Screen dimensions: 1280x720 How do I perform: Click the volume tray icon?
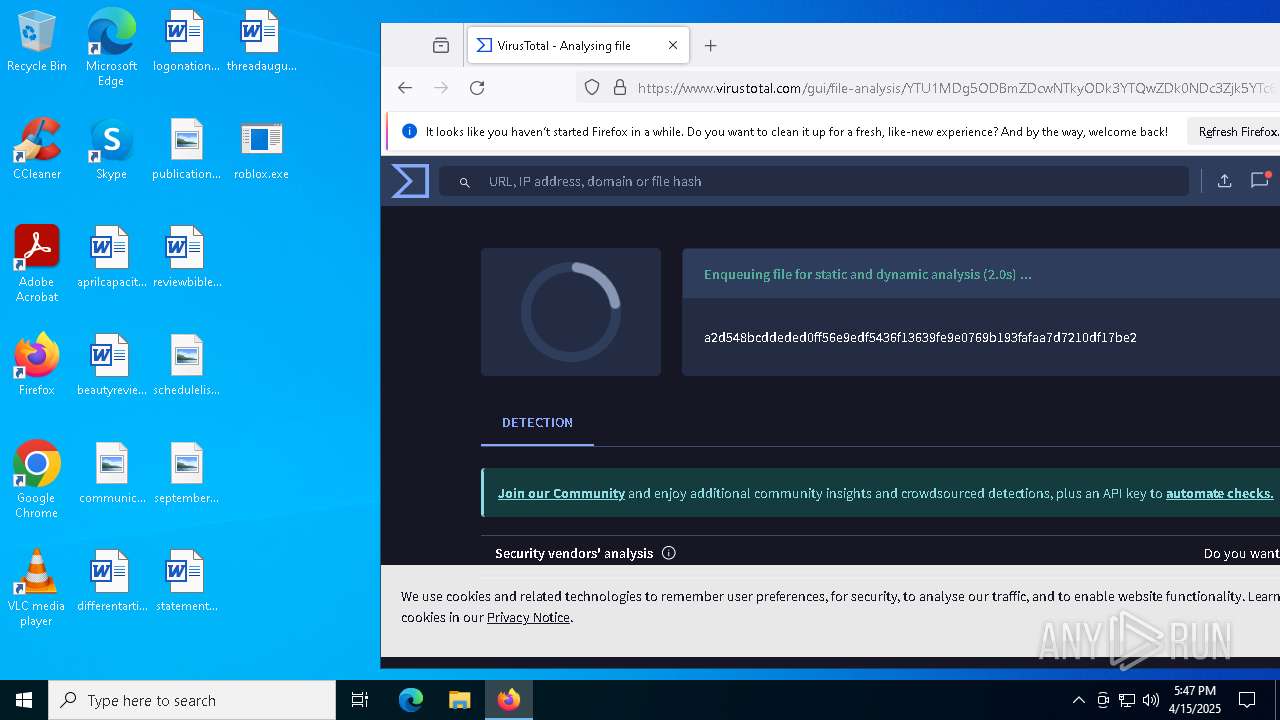pos(1151,700)
